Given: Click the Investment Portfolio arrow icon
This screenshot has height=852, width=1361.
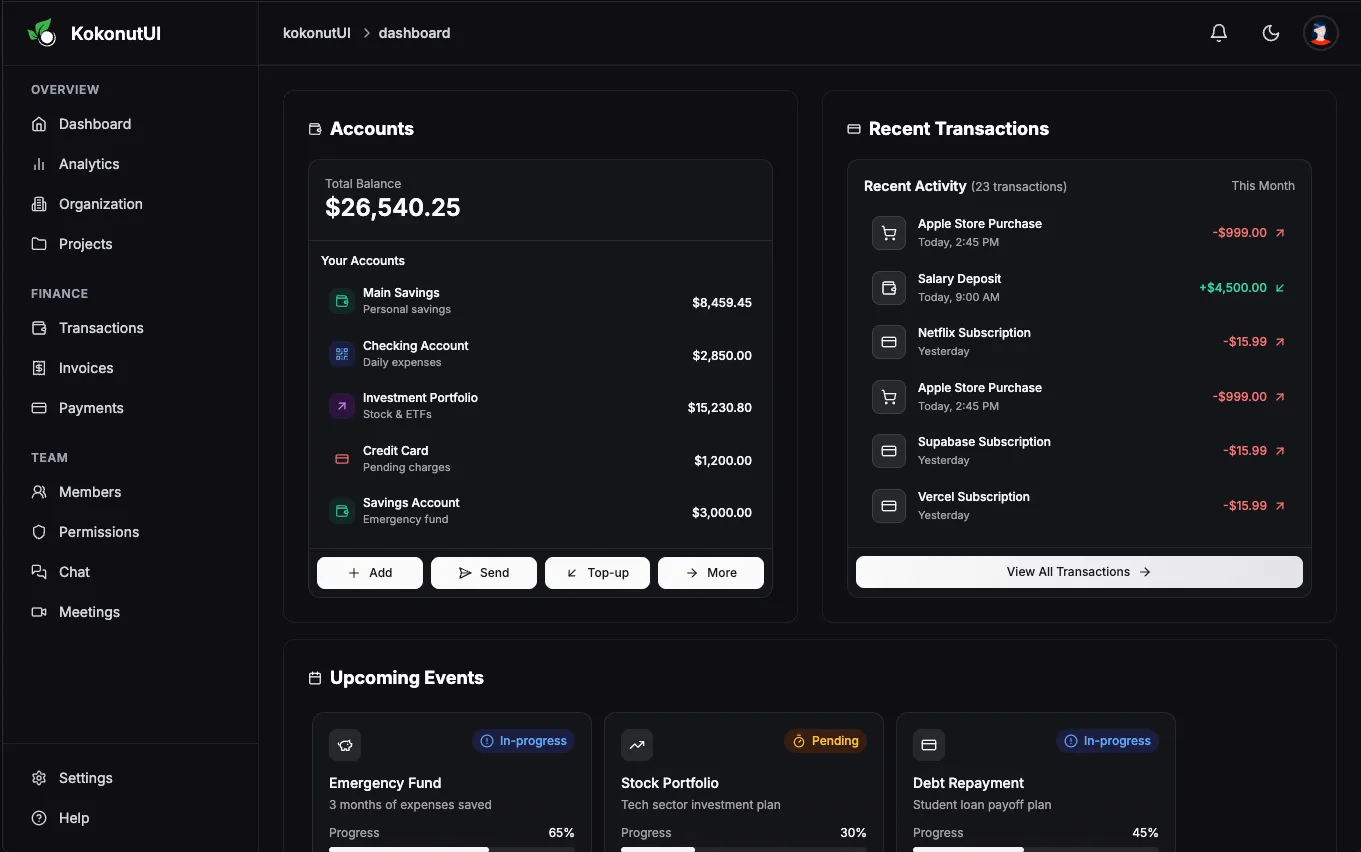Looking at the screenshot, I should click(x=342, y=406).
